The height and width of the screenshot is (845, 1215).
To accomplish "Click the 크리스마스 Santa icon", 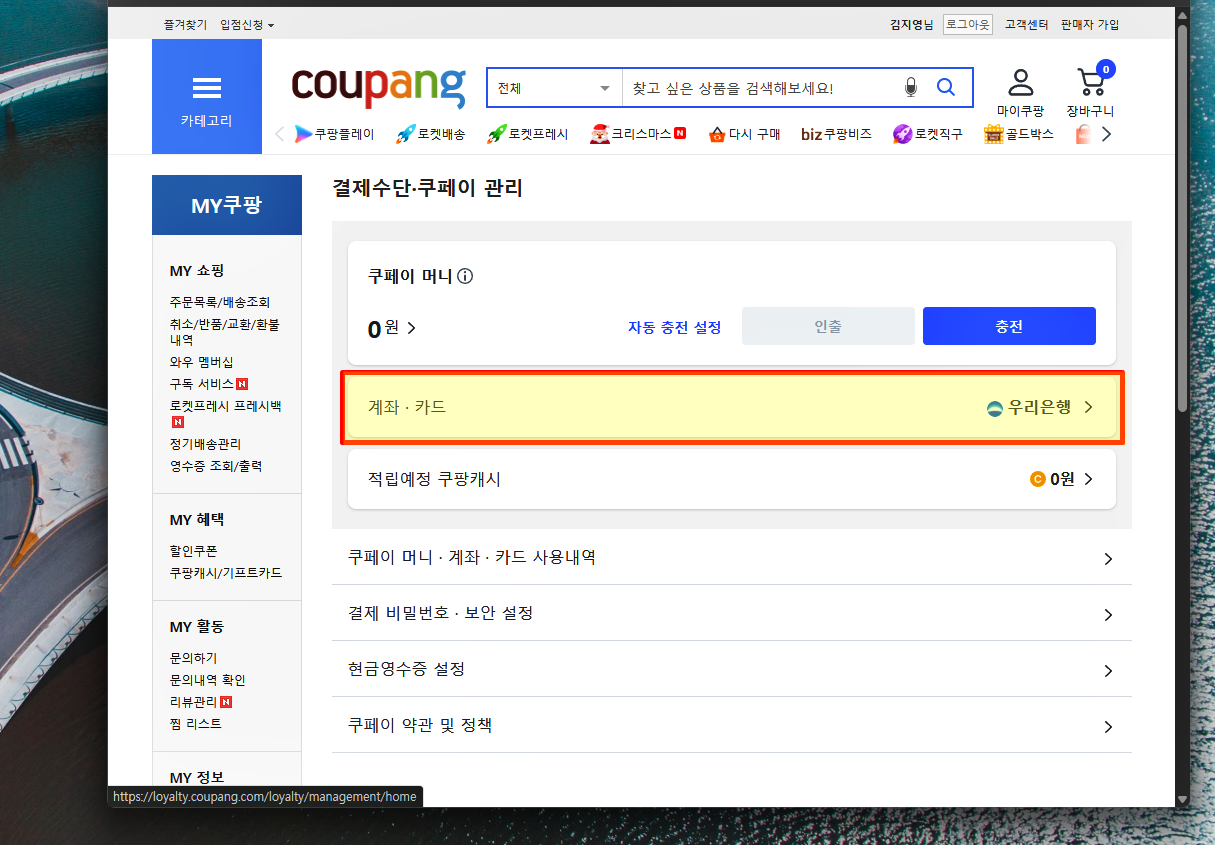I will (599, 134).
